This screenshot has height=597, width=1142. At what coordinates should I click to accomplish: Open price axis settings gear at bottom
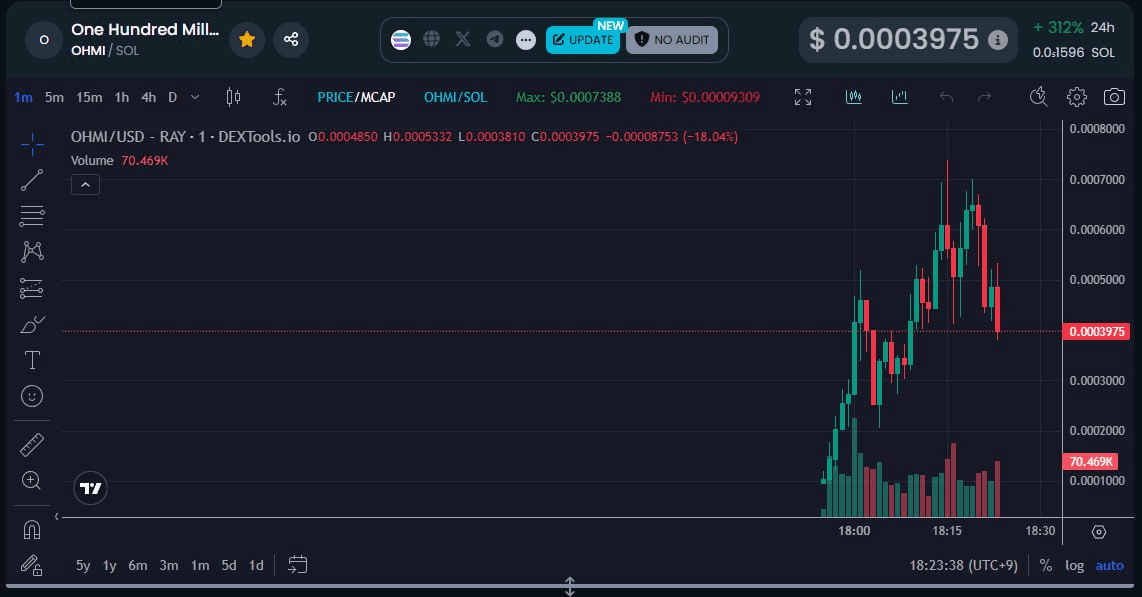[1099, 531]
